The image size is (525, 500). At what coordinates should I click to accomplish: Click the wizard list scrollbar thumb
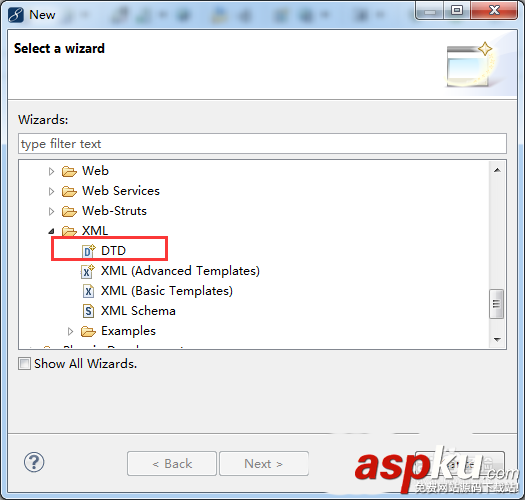point(497,304)
